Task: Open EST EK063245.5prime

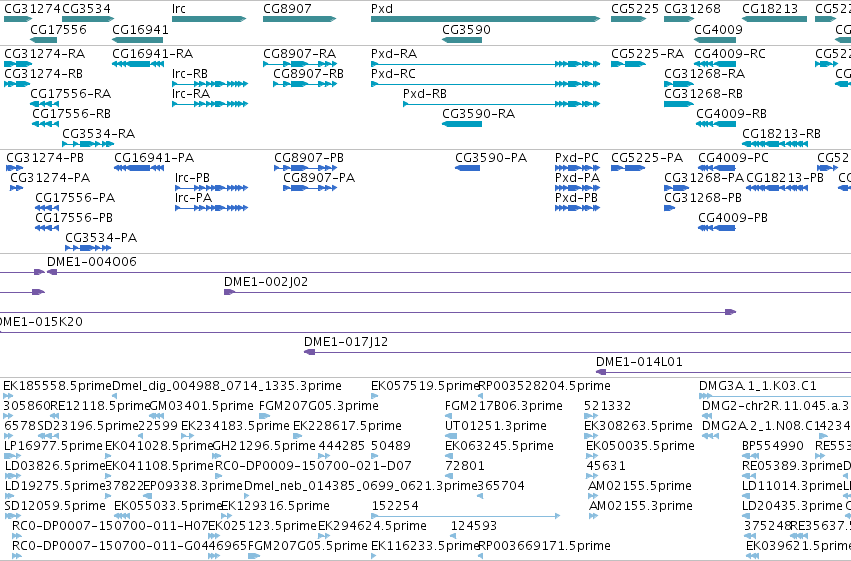Action: click(448, 456)
